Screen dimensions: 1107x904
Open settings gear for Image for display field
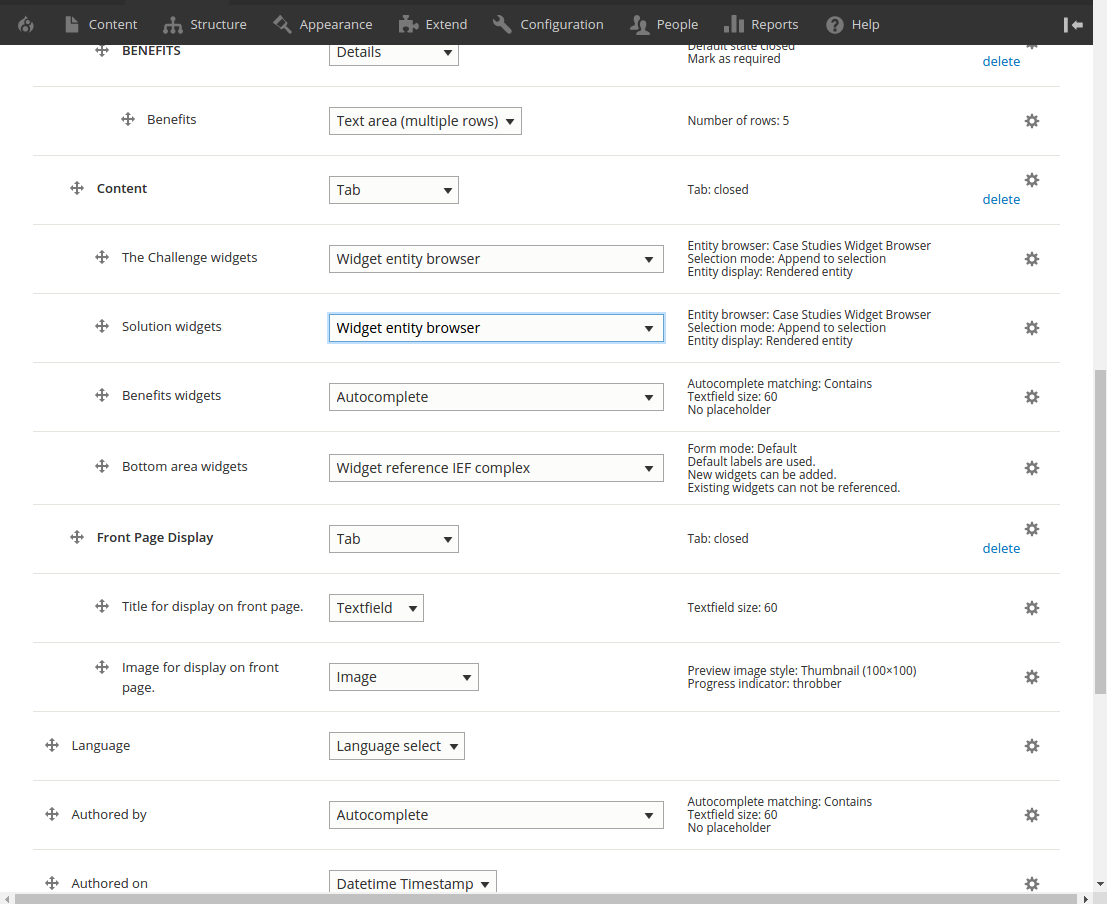(x=1031, y=677)
